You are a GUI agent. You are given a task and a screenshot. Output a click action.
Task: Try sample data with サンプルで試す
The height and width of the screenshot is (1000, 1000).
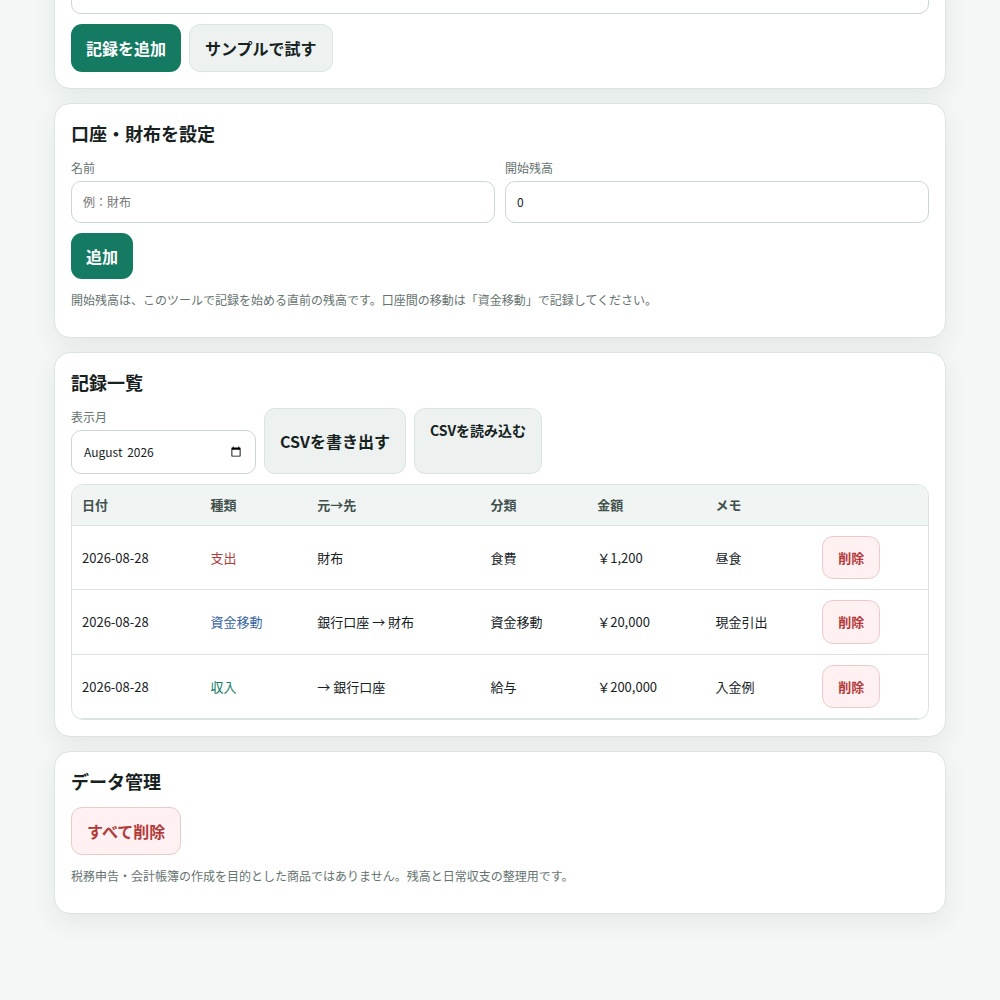pos(261,48)
